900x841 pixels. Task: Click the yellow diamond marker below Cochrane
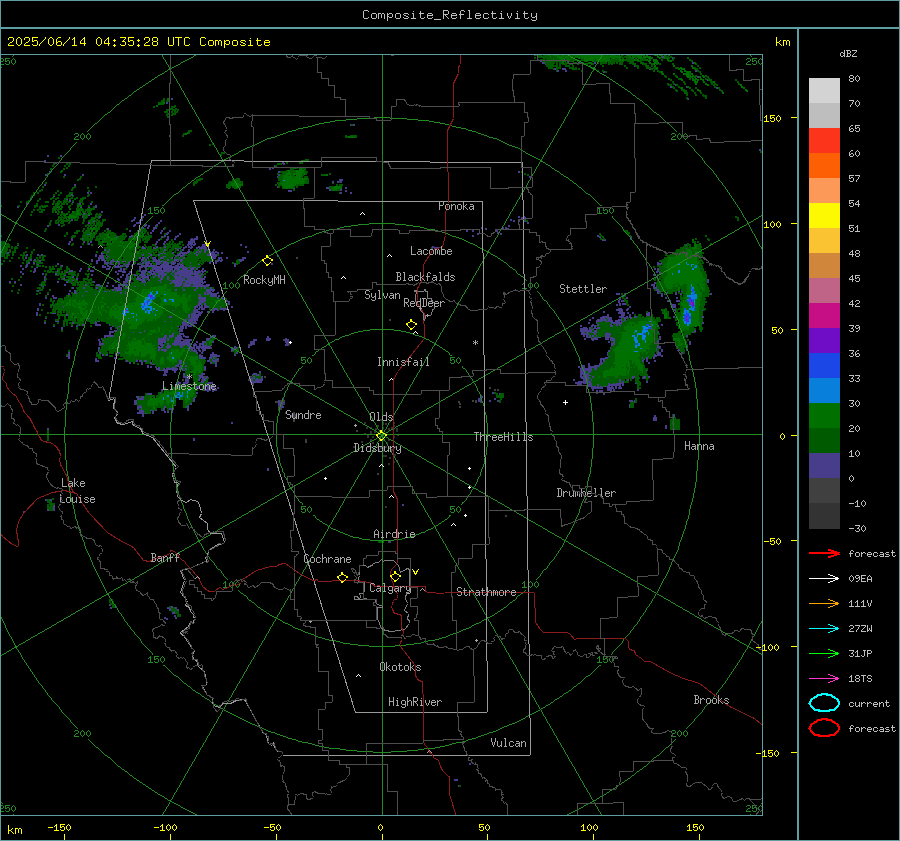coord(343,577)
